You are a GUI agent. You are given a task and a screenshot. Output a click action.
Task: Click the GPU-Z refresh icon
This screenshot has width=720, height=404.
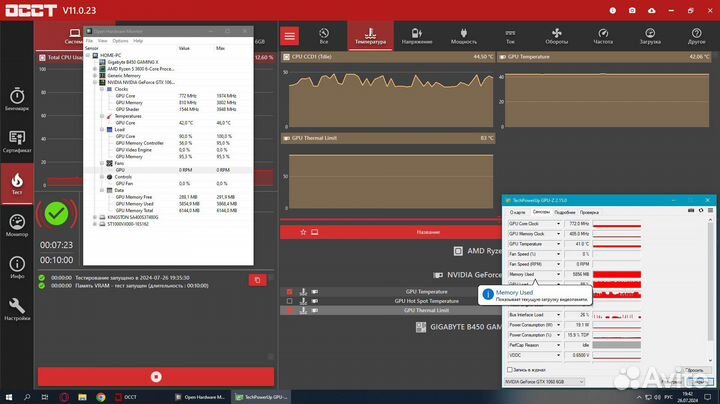point(701,210)
